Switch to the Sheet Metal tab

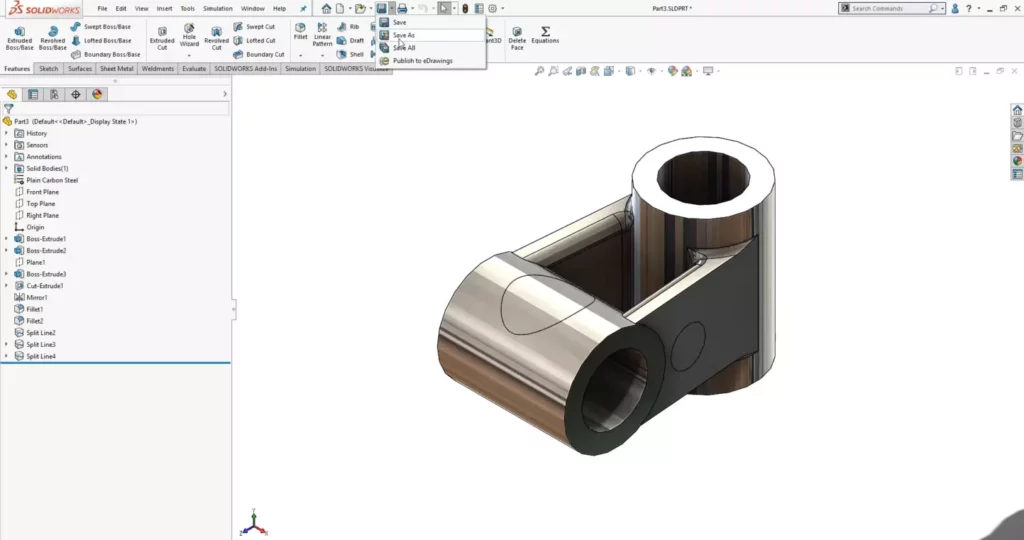(x=116, y=69)
